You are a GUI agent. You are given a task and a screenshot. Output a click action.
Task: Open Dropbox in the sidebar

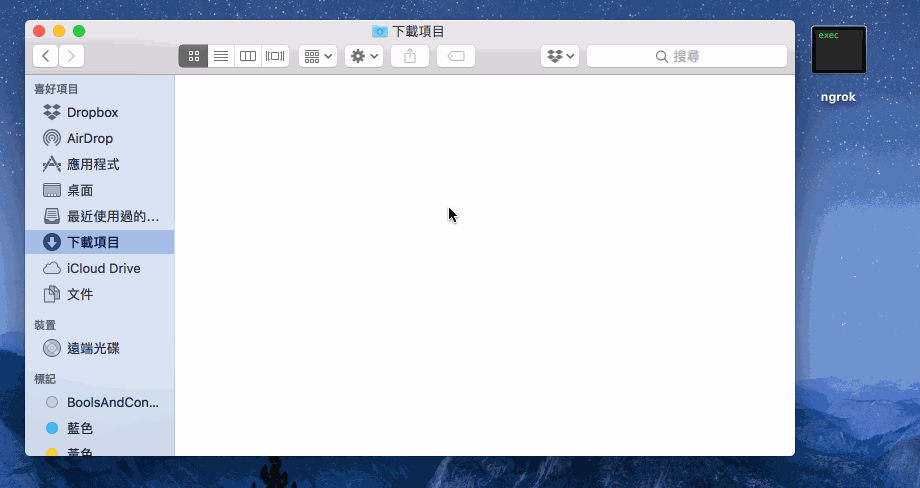pos(100,112)
